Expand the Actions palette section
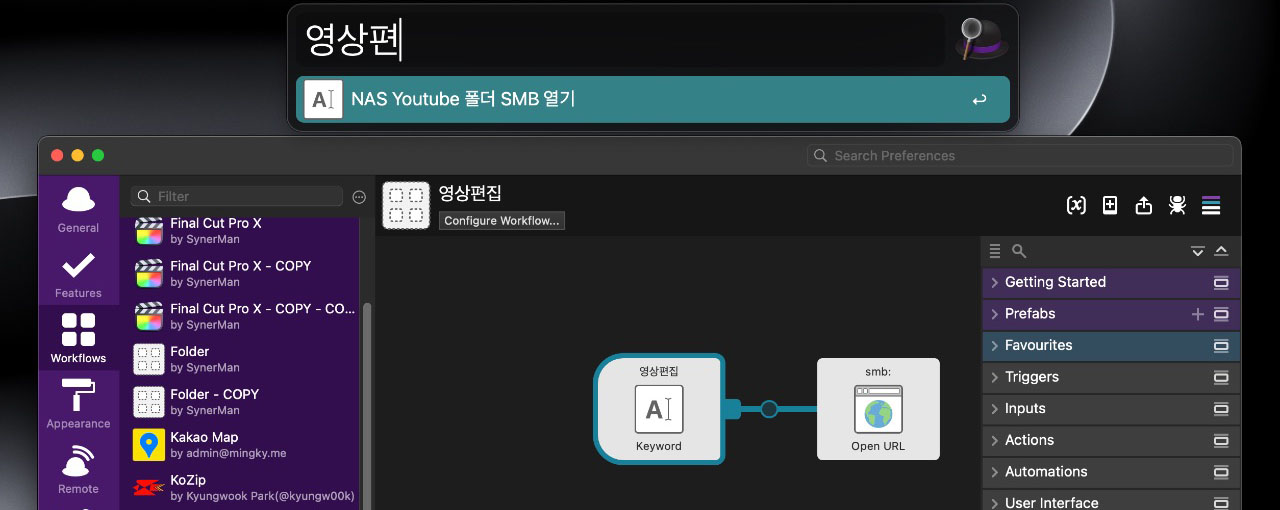 [1029, 440]
